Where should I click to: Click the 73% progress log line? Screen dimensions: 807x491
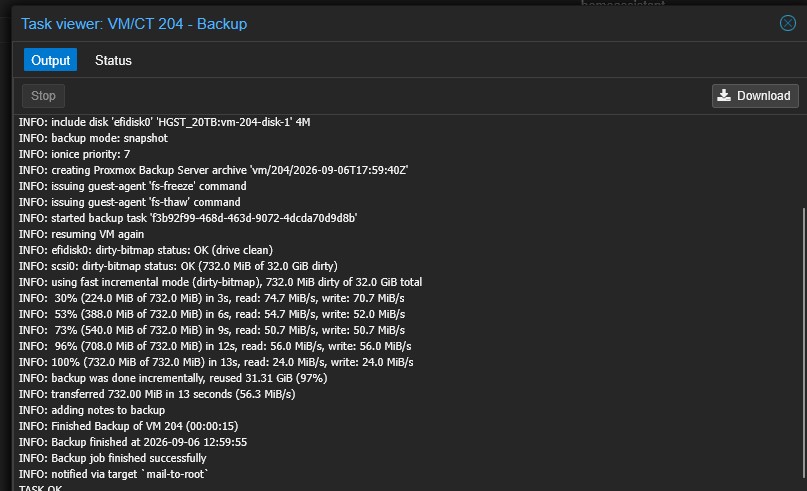(212, 330)
